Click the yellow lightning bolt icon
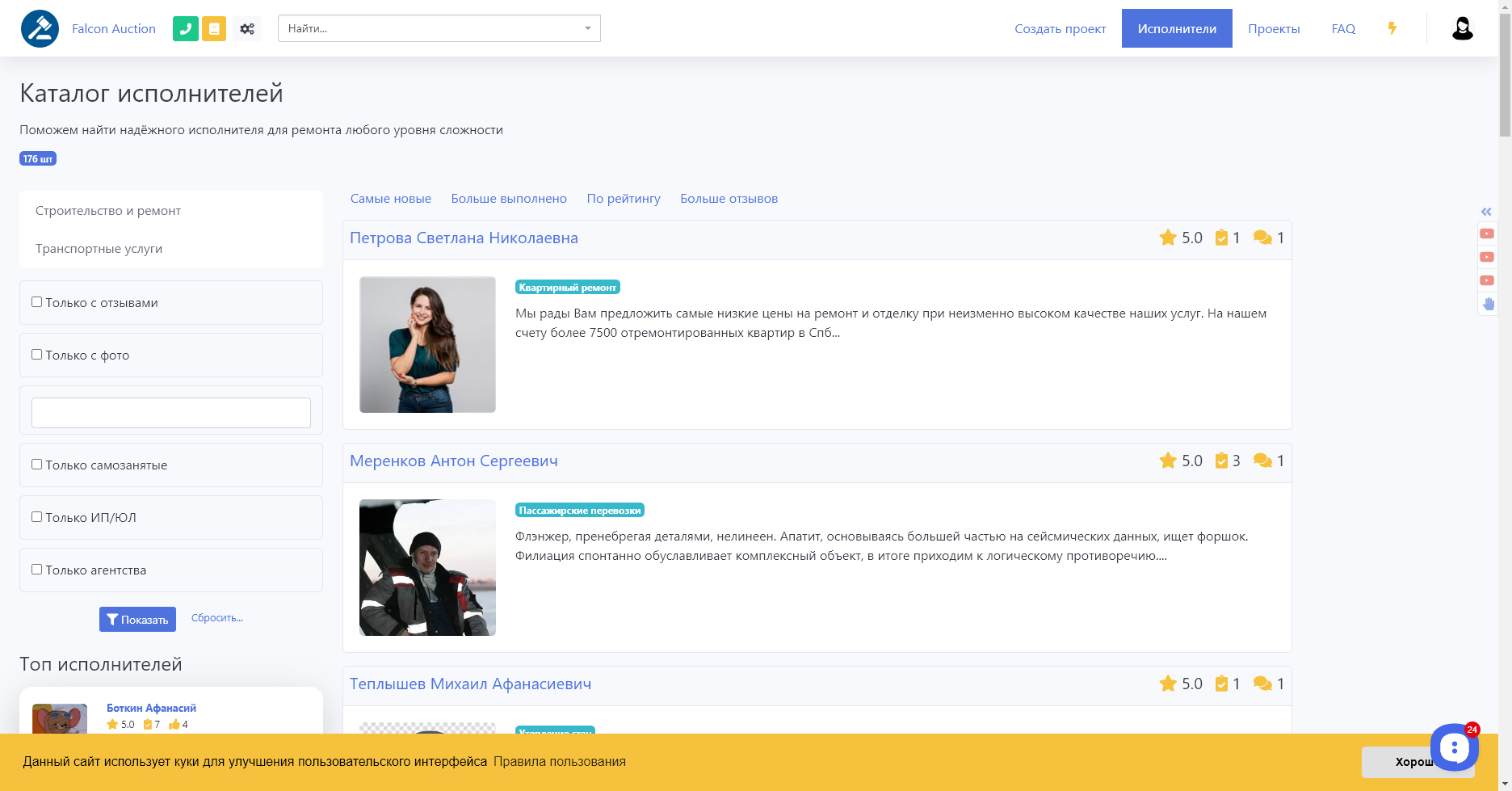 pos(1392,28)
